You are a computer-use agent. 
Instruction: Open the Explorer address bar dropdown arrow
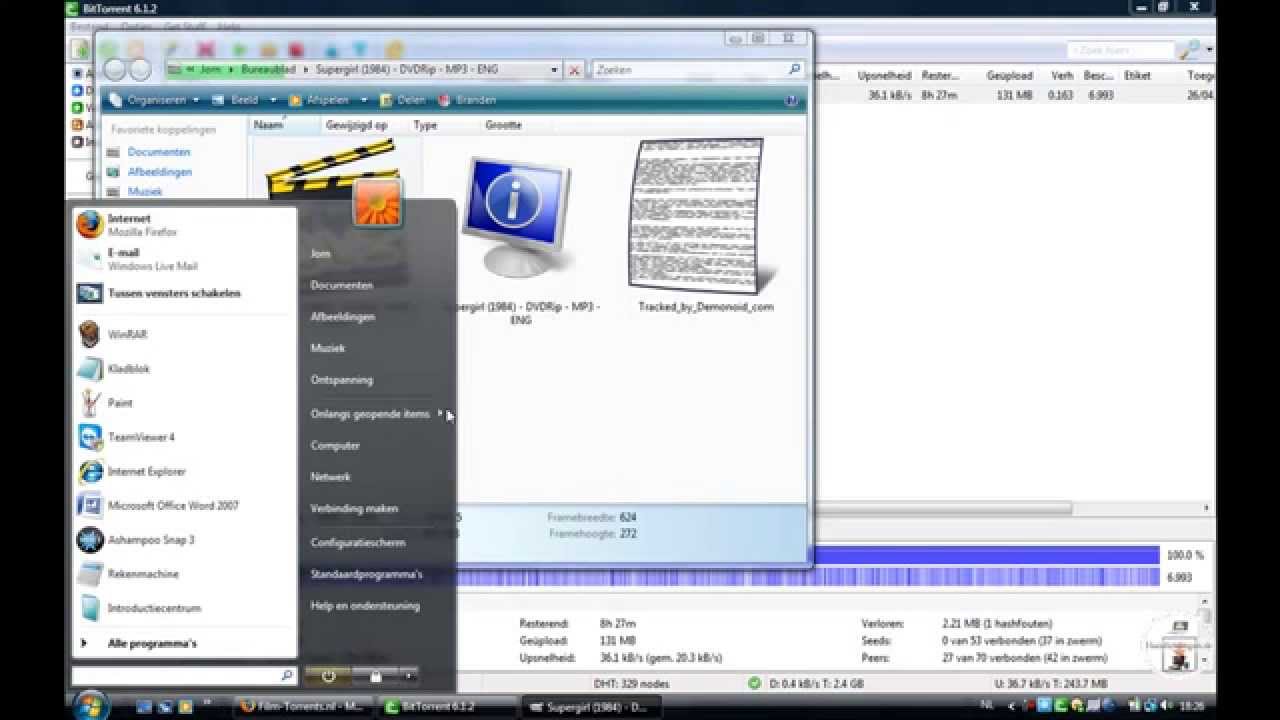(x=554, y=70)
